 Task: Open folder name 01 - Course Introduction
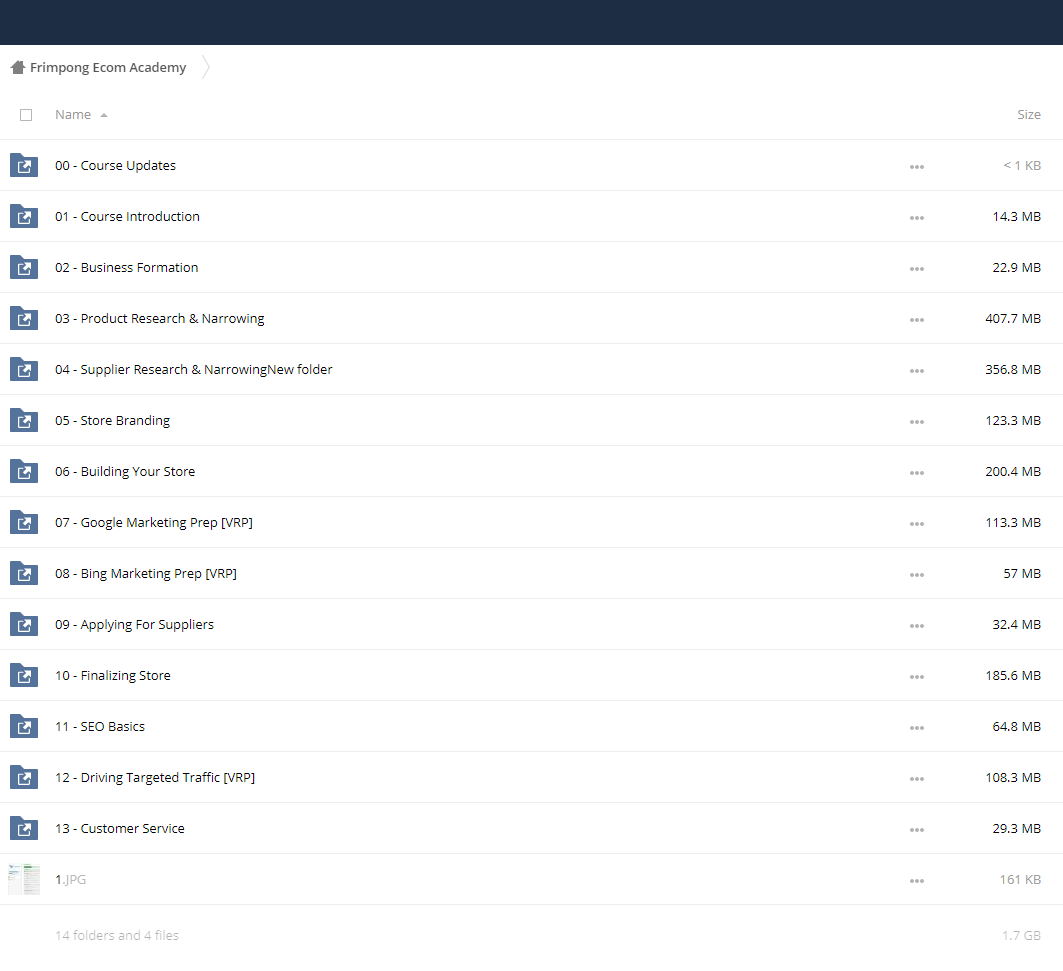(127, 216)
